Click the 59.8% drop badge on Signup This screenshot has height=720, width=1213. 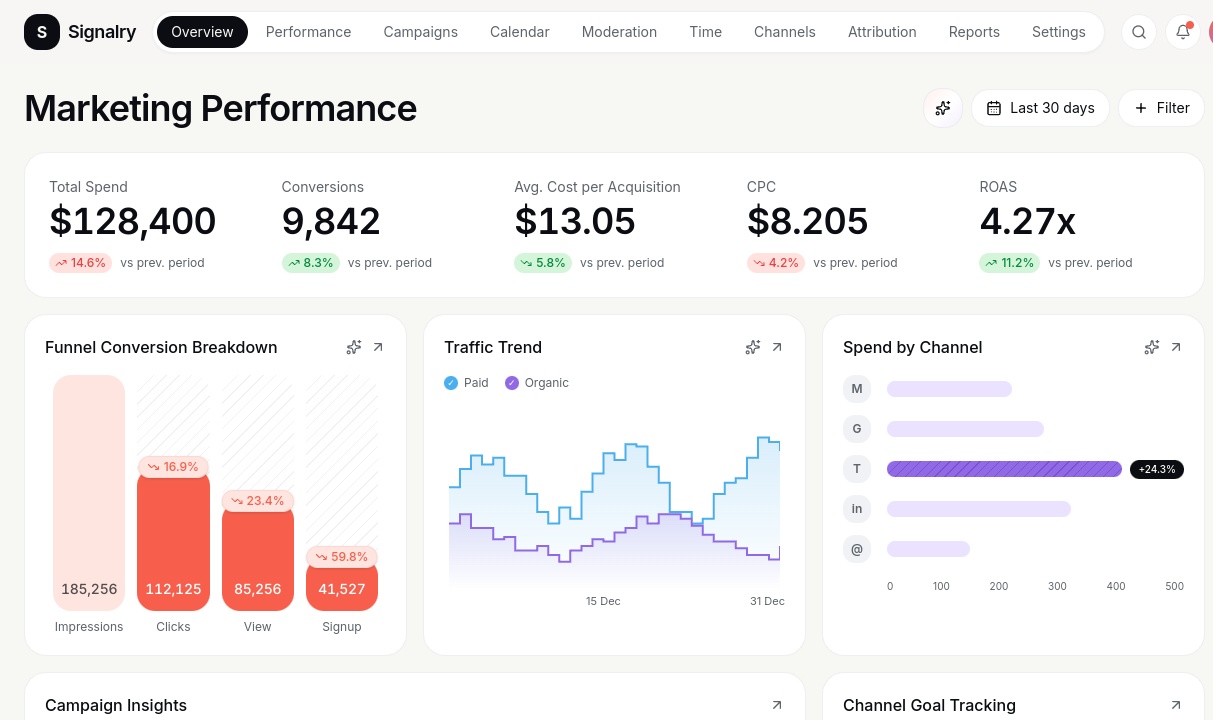point(342,557)
